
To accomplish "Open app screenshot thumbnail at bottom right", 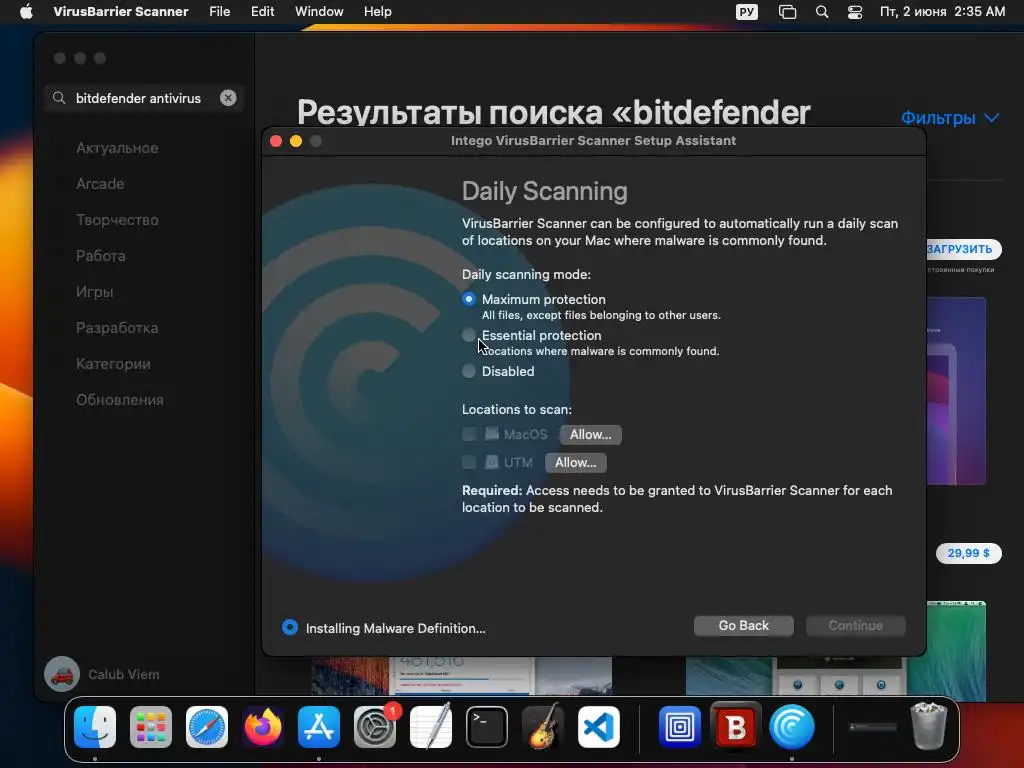I will [x=836, y=650].
